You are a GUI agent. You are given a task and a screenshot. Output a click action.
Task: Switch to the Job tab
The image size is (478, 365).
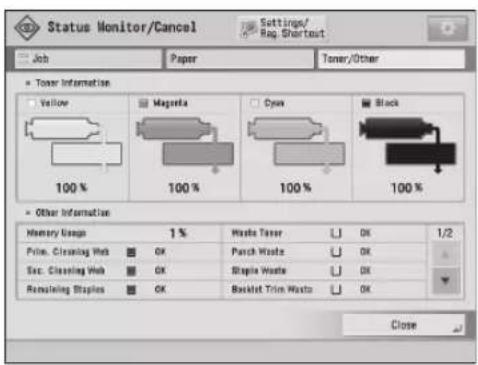pyautogui.click(x=88, y=59)
